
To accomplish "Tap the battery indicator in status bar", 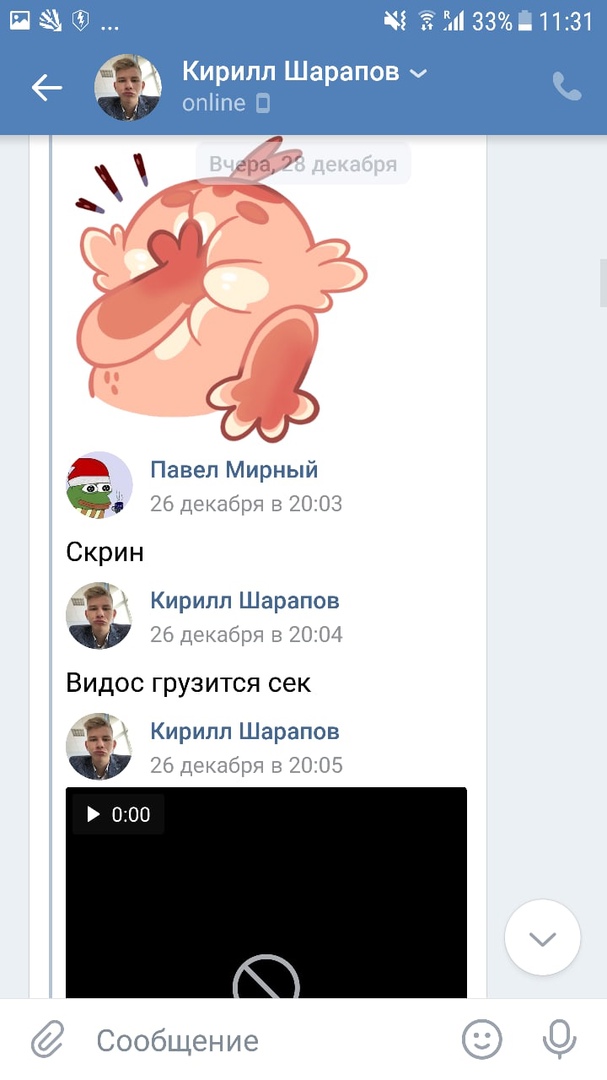I will pos(526,21).
